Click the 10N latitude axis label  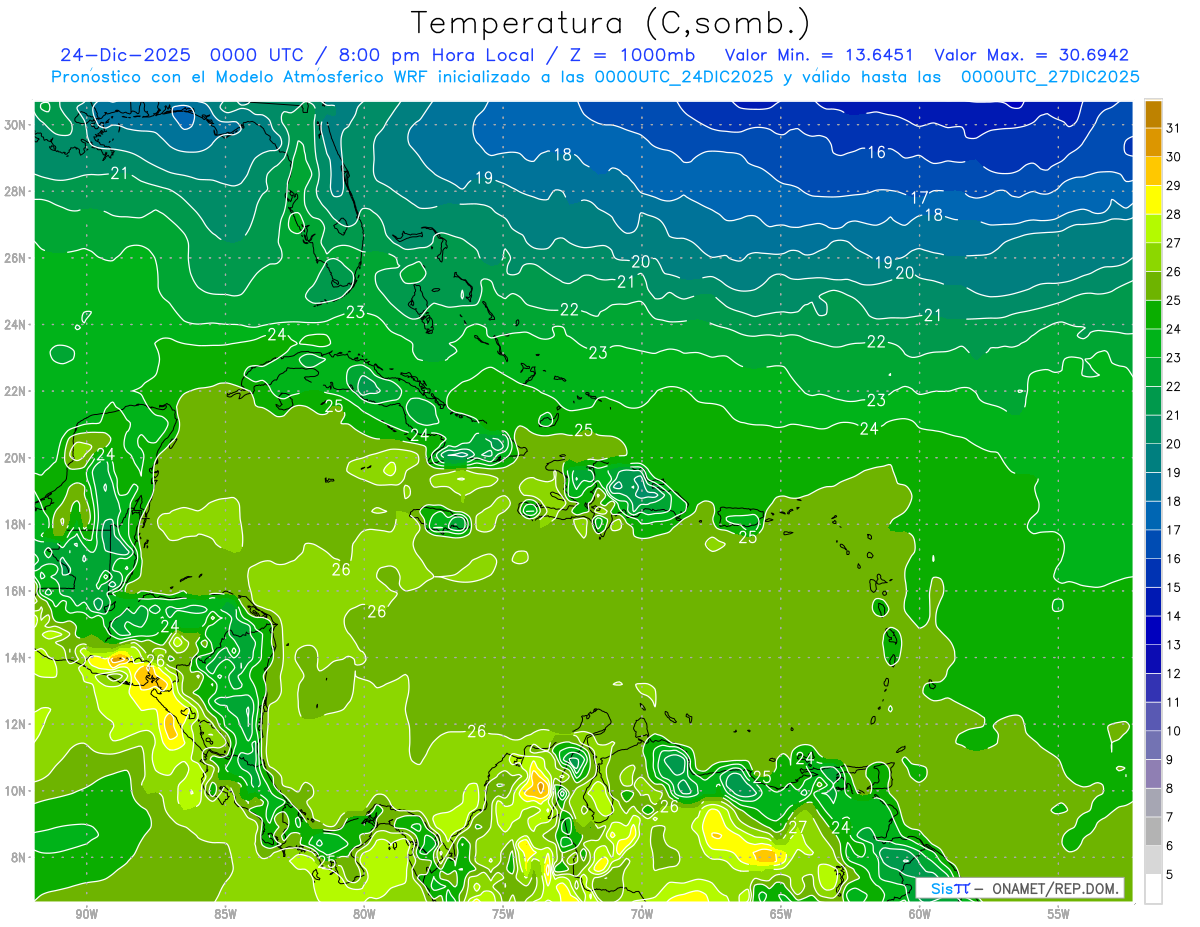tap(17, 790)
